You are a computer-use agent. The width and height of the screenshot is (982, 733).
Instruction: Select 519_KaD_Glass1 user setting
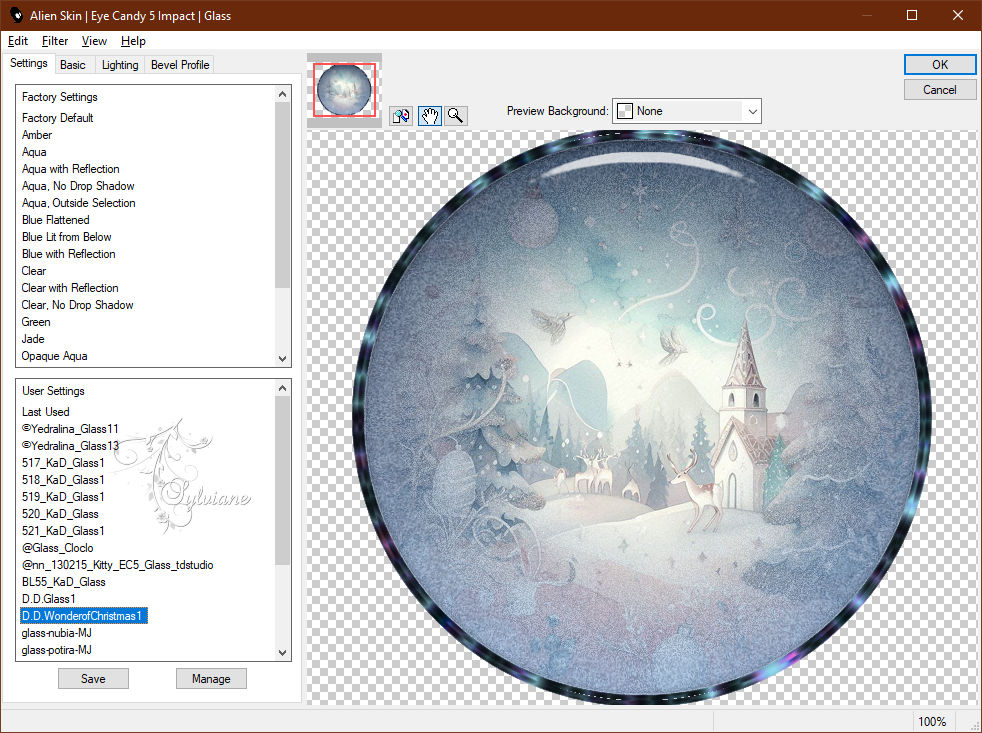tap(63, 496)
